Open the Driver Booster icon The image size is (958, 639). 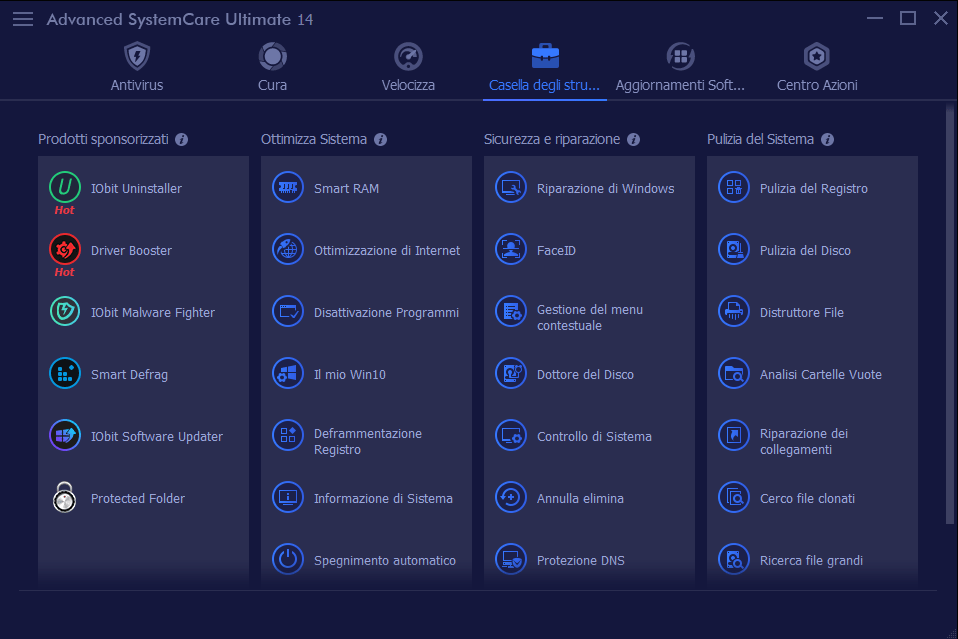point(65,249)
